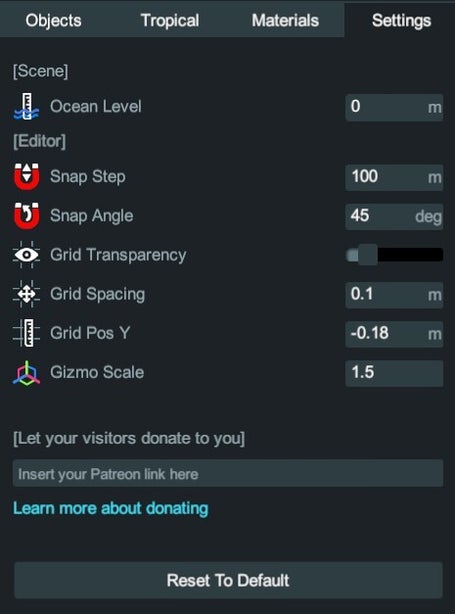Click the Ocean Level value field
The image size is (455, 614).
tap(394, 107)
